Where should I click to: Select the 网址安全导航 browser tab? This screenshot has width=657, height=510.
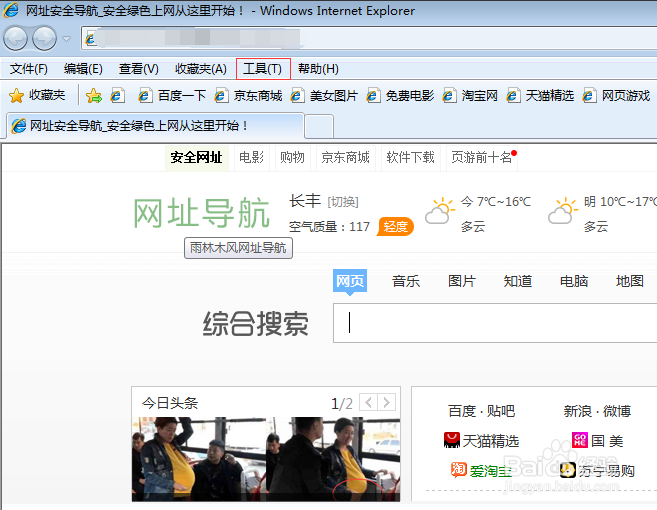155,125
